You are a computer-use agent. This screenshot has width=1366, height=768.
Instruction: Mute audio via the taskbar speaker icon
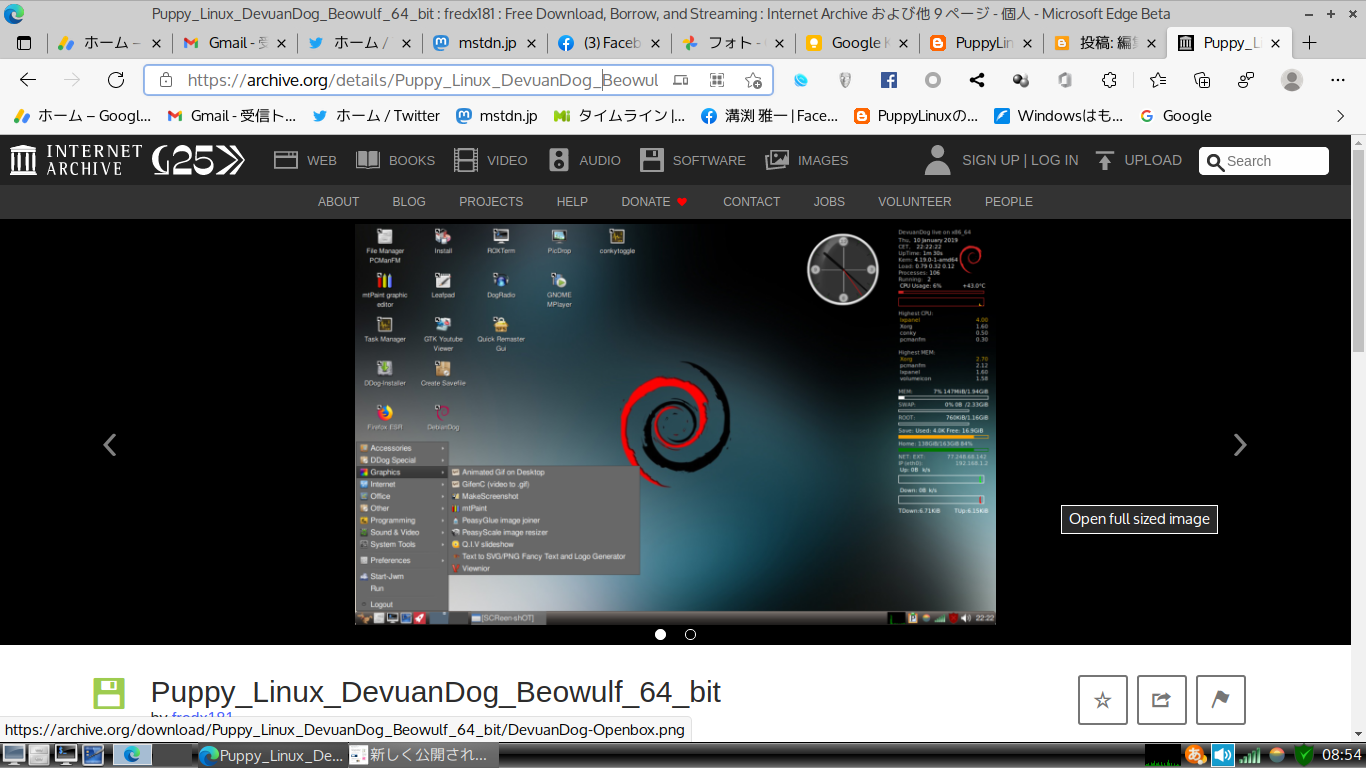pos(1222,754)
